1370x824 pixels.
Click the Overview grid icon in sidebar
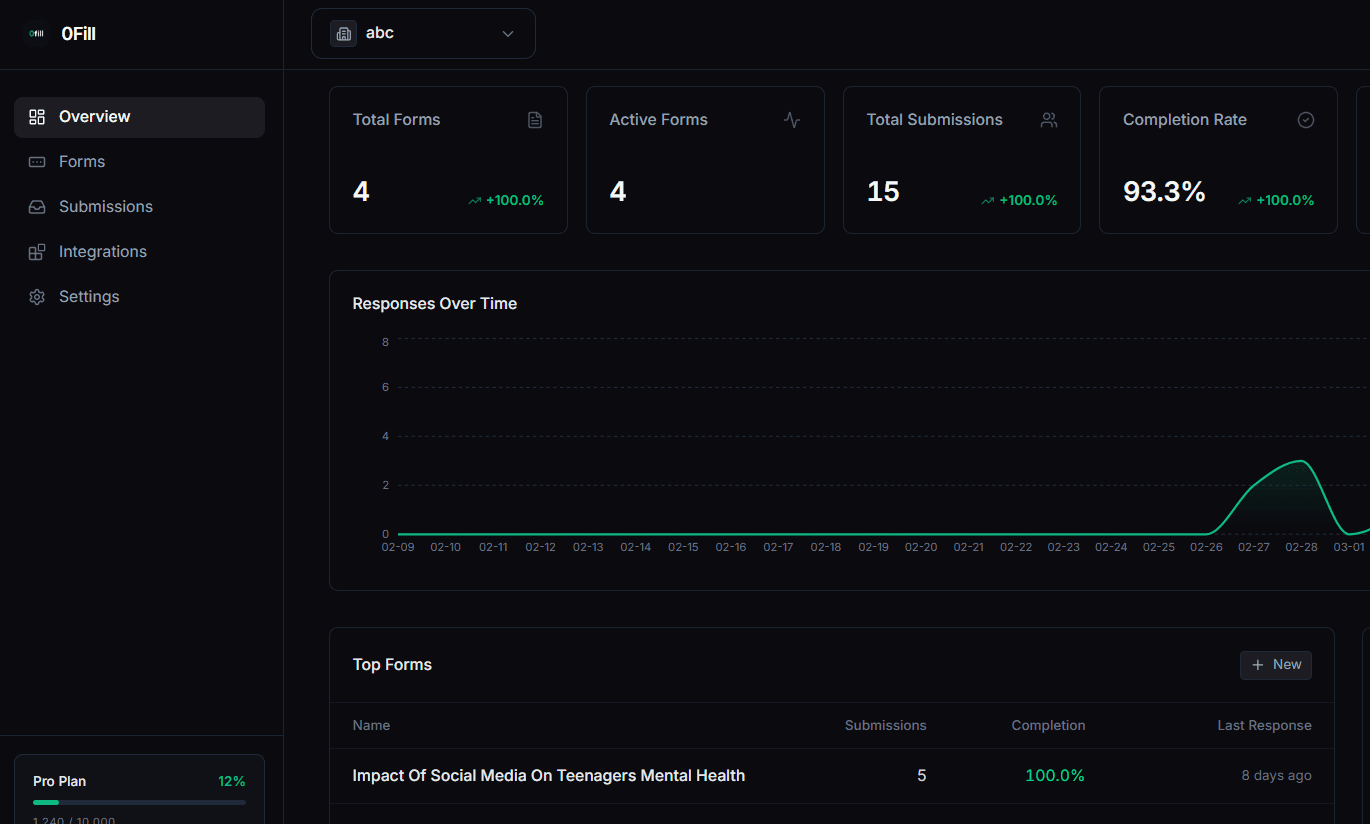(x=37, y=117)
